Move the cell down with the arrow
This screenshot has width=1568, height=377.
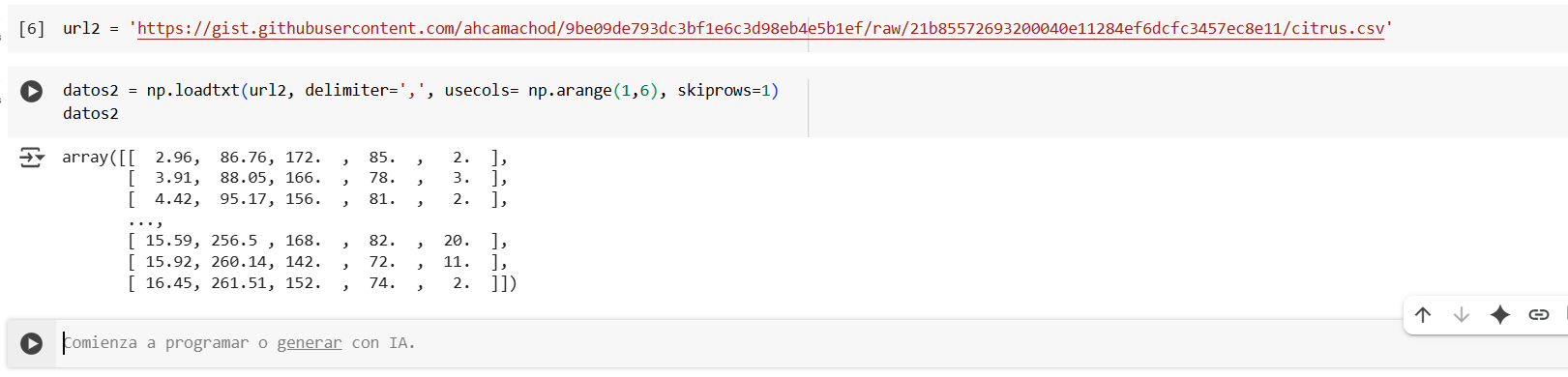pyautogui.click(x=1462, y=314)
